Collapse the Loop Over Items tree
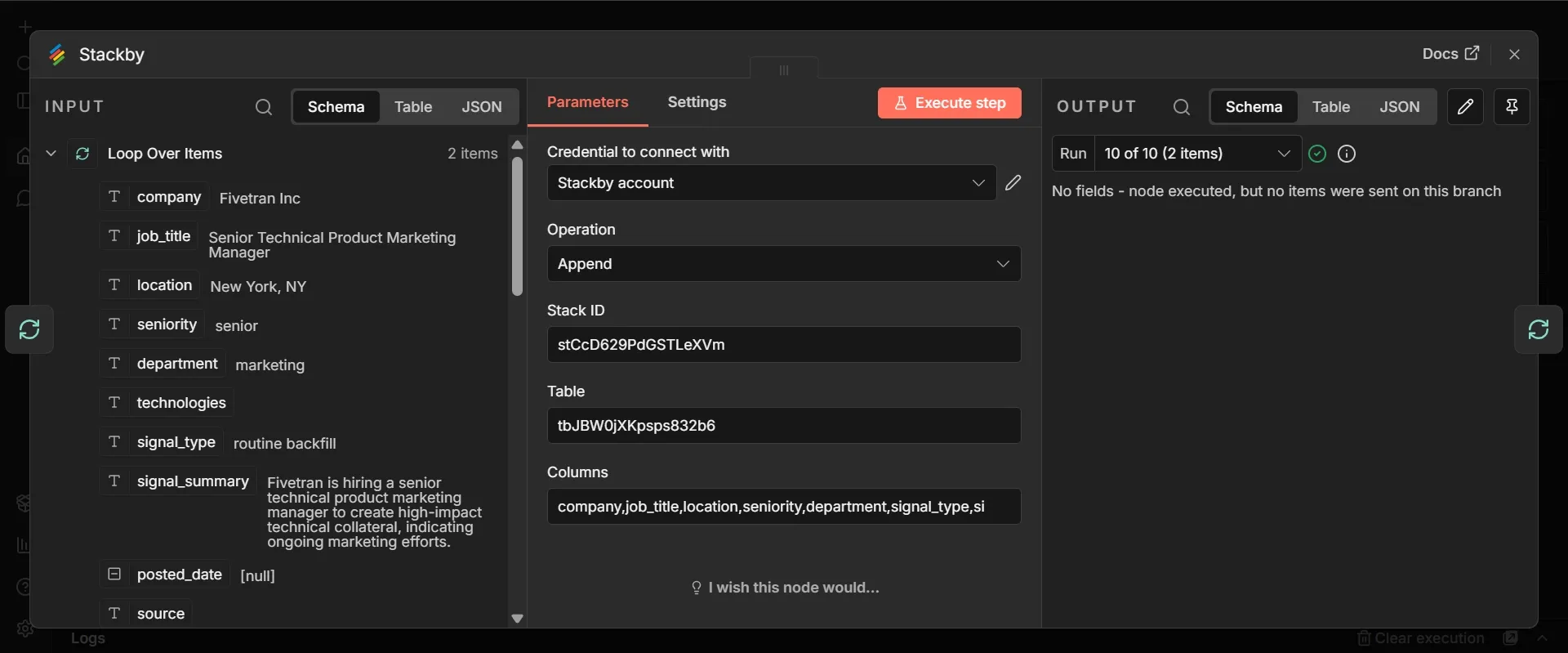This screenshot has width=1568, height=653. pyautogui.click(x=51, y=154)
